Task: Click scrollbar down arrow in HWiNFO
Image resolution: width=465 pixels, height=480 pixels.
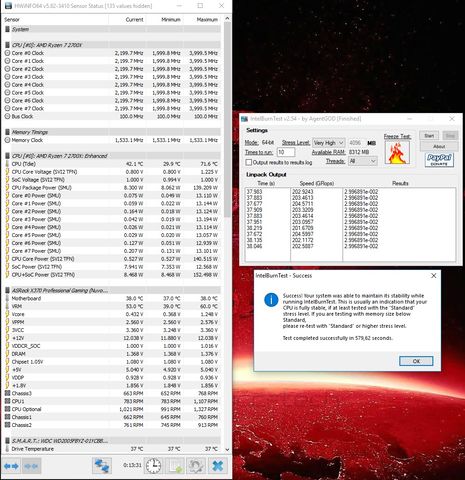Action: click(227, 449)
